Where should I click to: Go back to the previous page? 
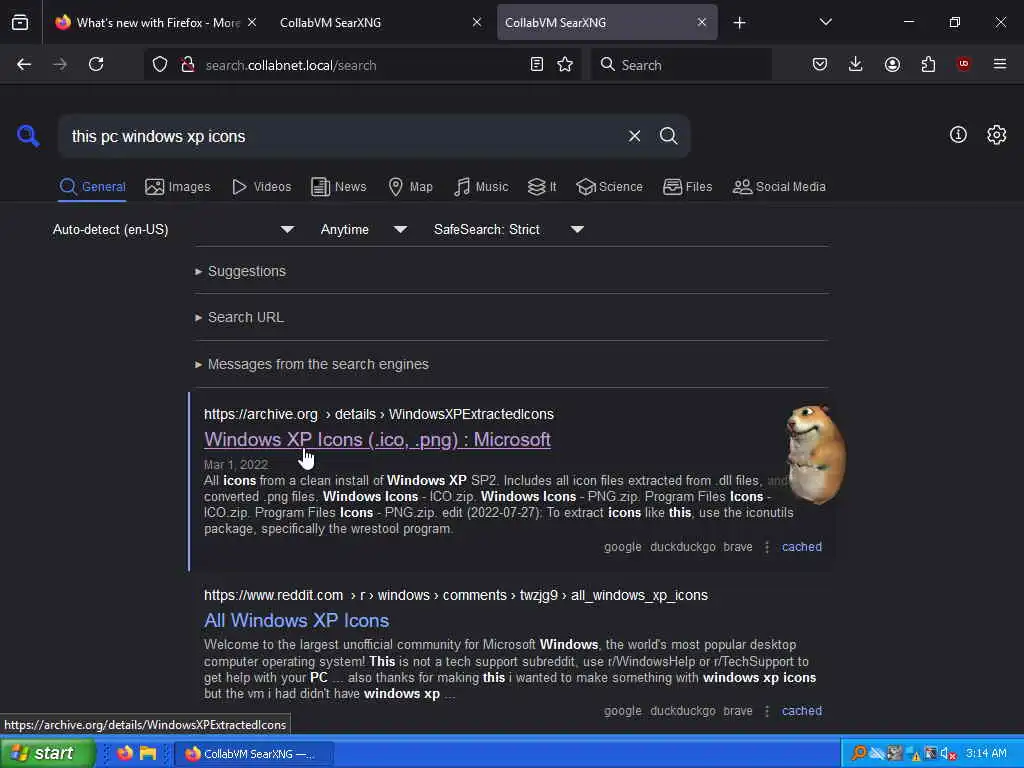pos(24,65)
